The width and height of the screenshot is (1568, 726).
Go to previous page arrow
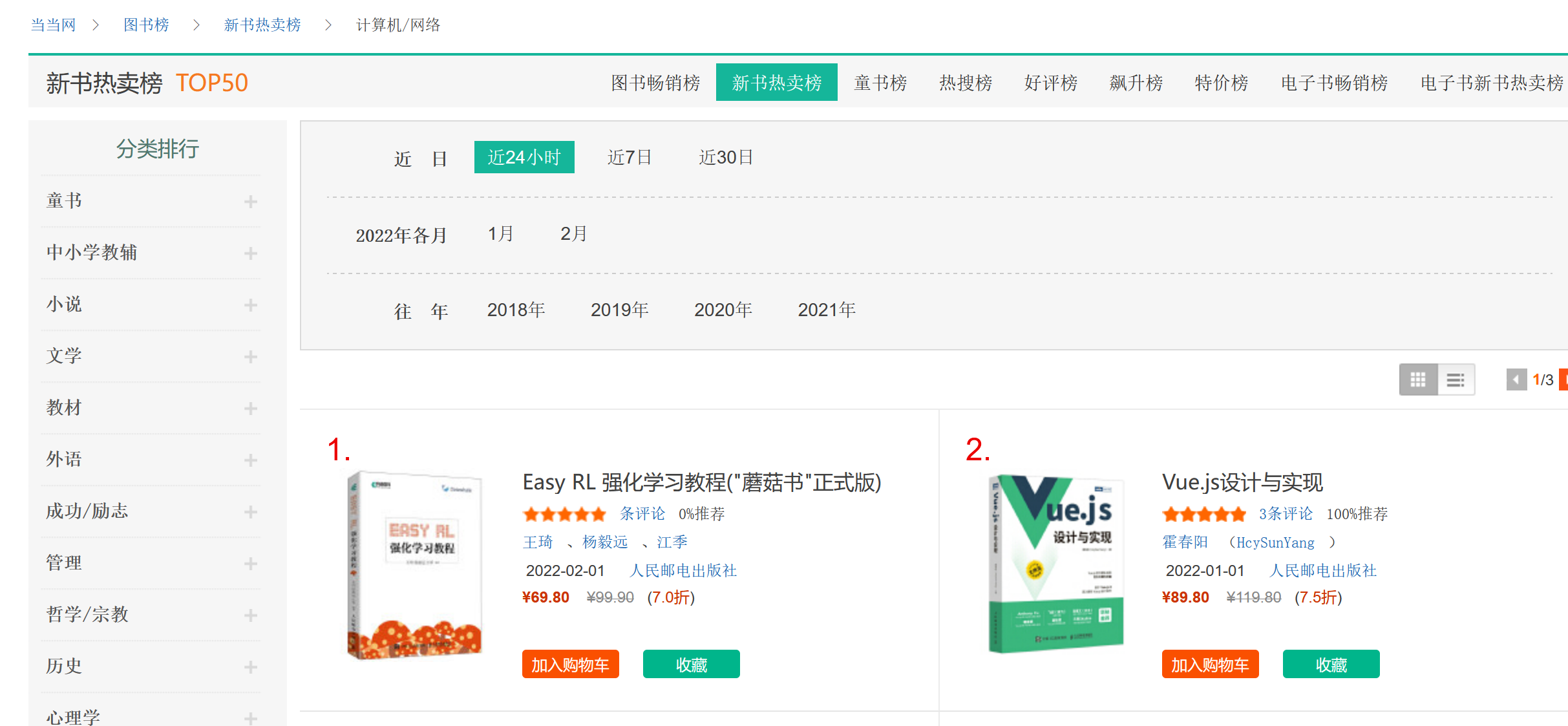1516,379
